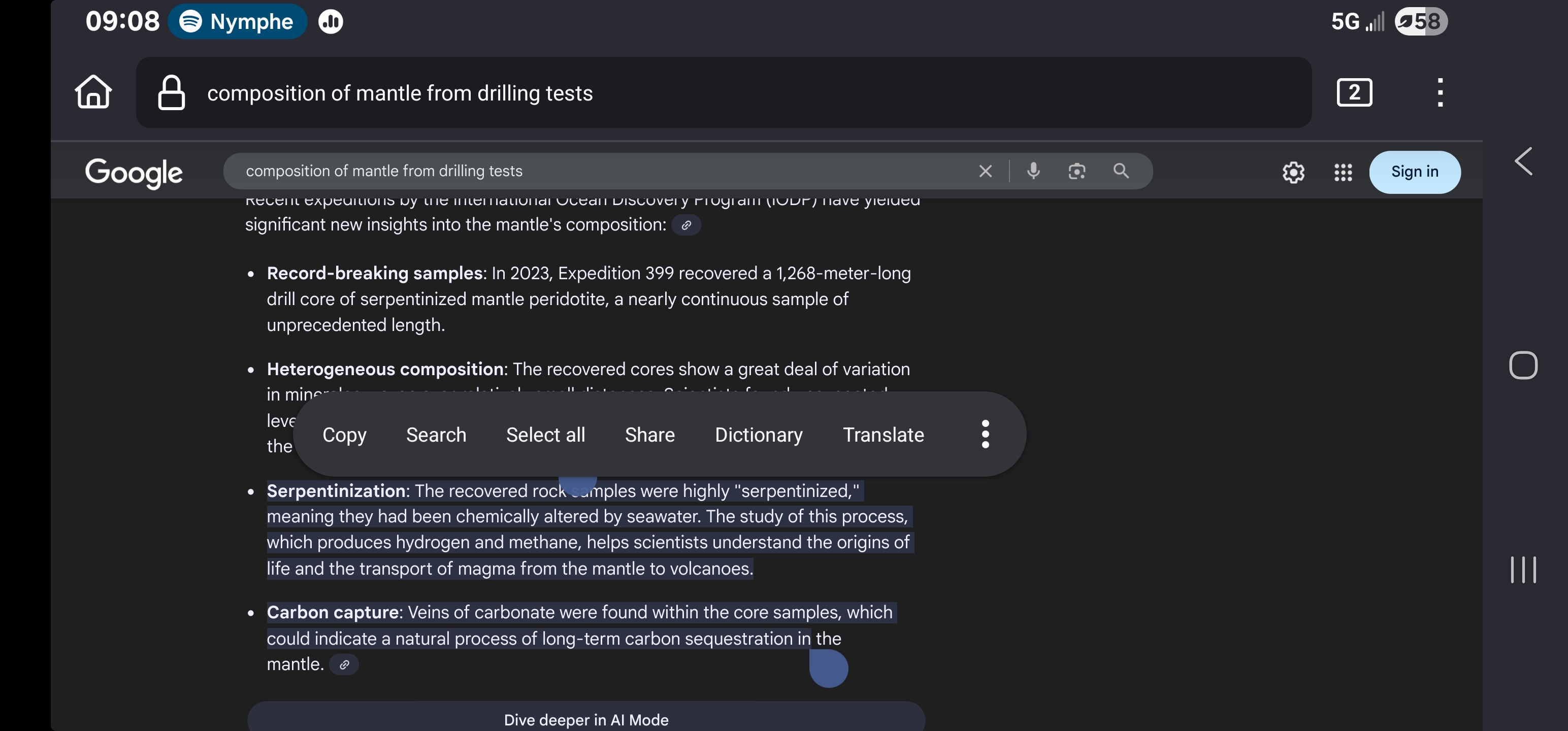Open the Google apps grid
The height and width of the screenshot is (731, 1568).
coord(1344,172)
